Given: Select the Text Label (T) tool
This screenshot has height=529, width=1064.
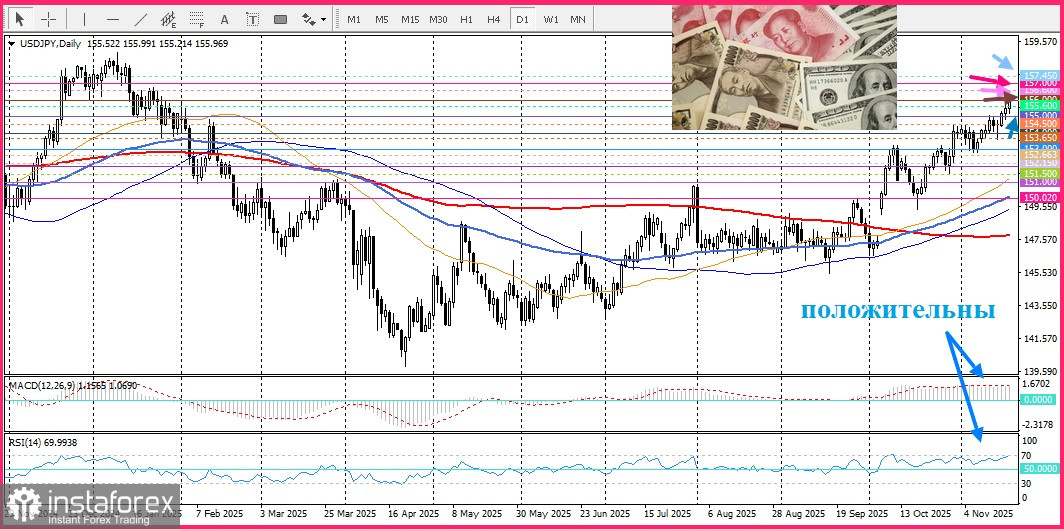Looking at the screenshot, I should [252, 19].
